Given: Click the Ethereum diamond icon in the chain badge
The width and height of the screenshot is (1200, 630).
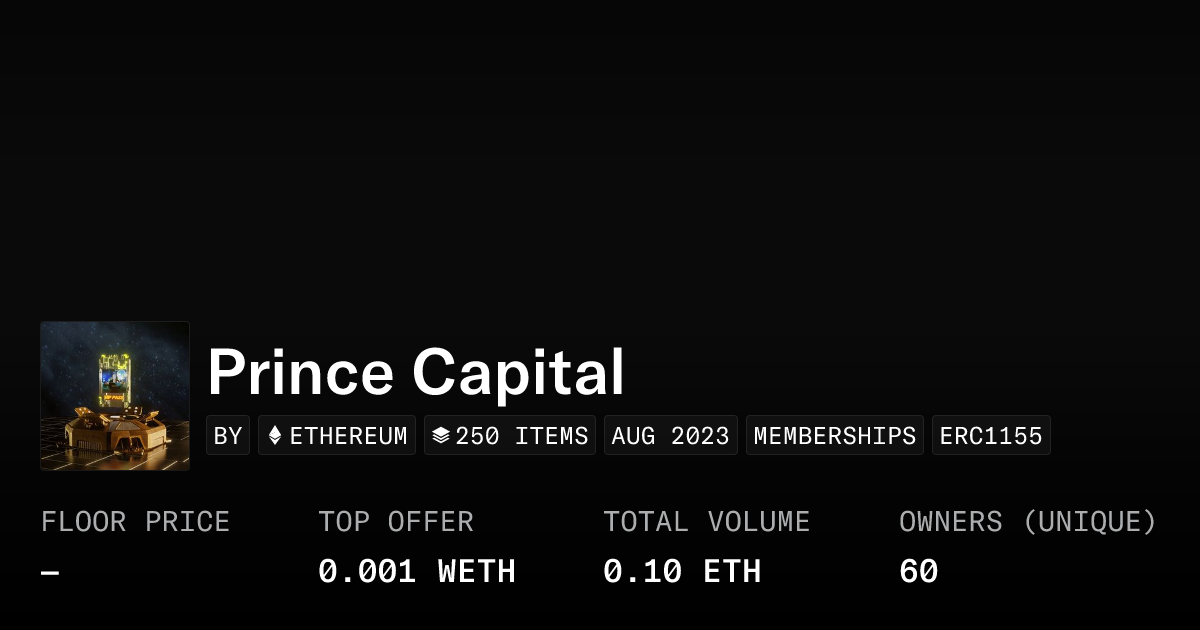Looking at the screenshot, I should pos(276,435).
